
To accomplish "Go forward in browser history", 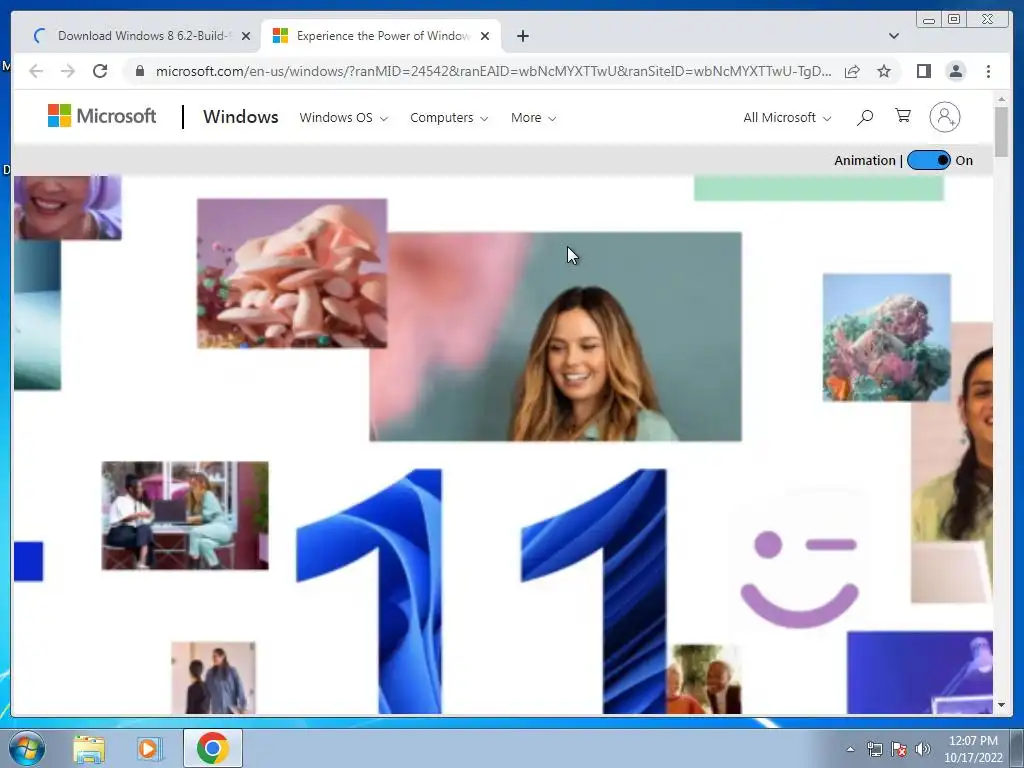I will point(68,71).
